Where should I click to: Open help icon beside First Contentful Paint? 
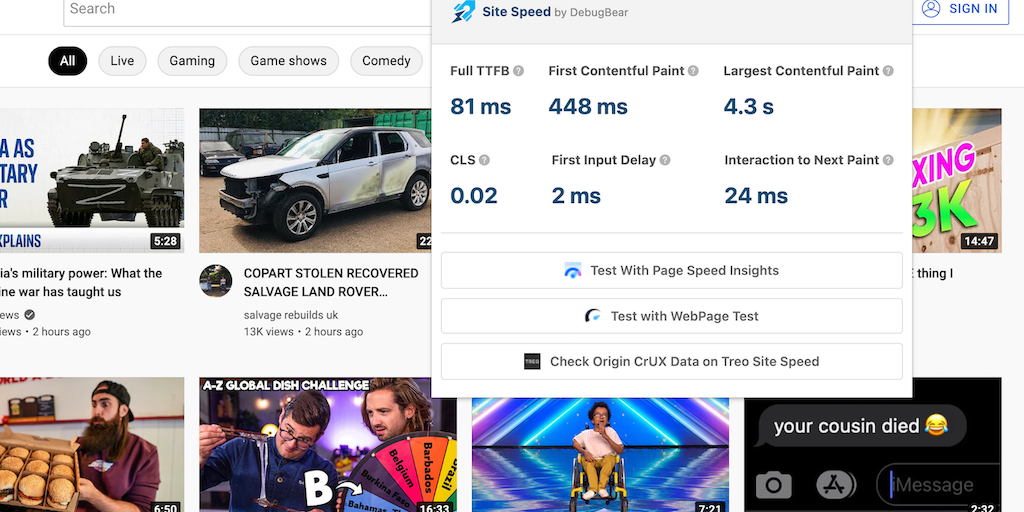click(x=693, y=71)
